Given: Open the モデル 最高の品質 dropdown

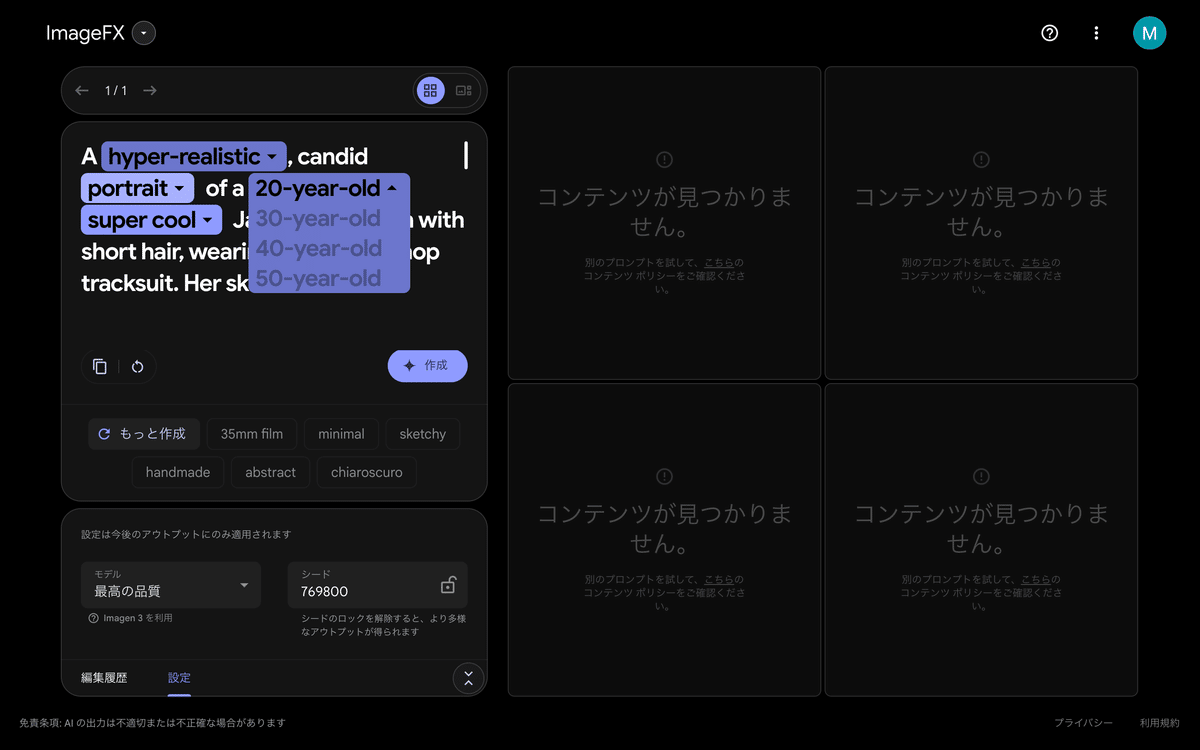Looking at the screenshot, I should pyautogui.click(x=170, y=585).
